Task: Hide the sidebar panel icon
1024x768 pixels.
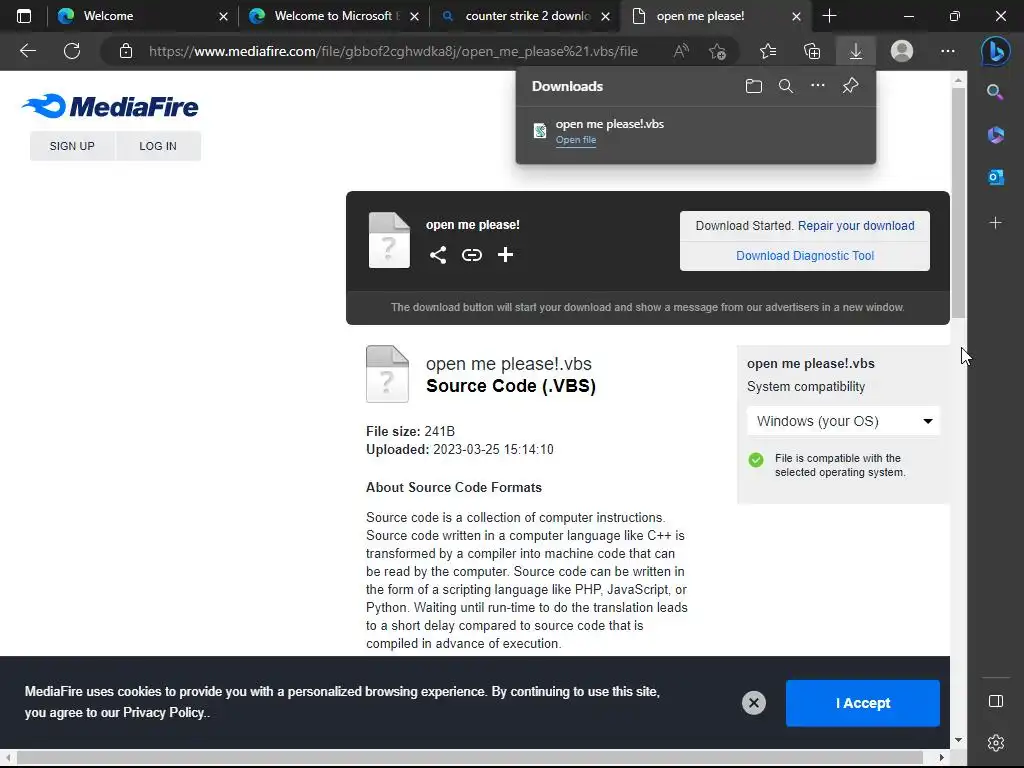Action: [995, 701]
